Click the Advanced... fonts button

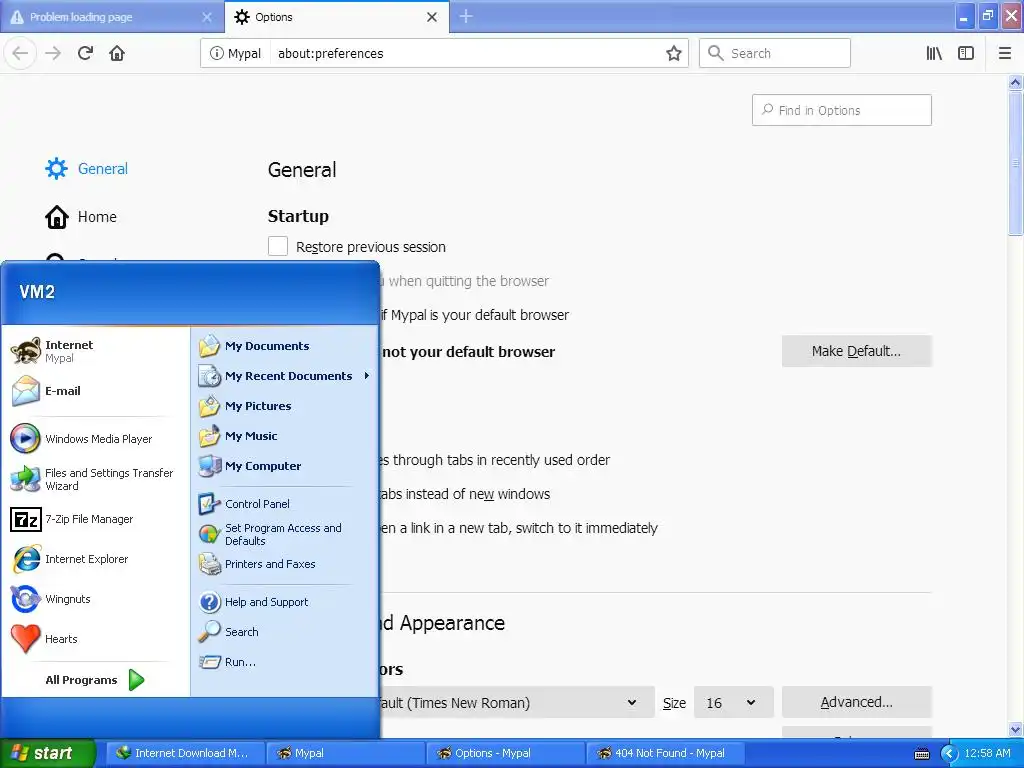pos(856,702)
